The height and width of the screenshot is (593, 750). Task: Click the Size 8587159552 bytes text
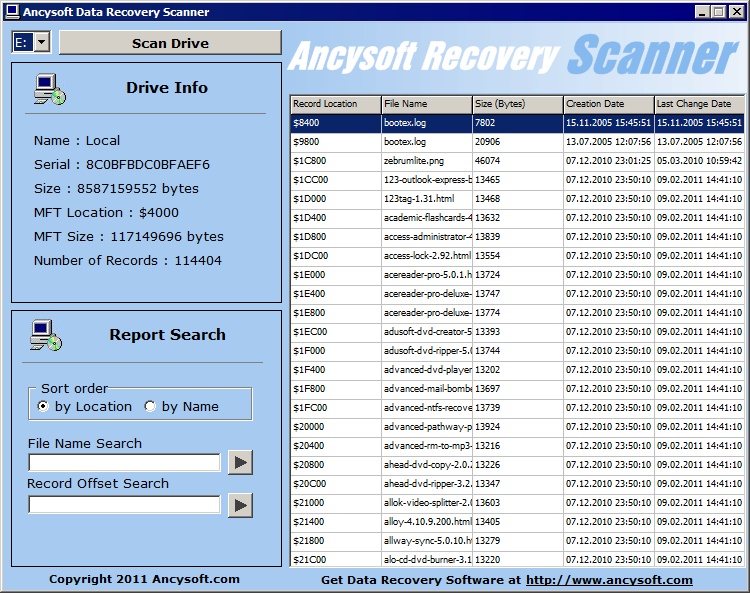[x=116, y=189]
